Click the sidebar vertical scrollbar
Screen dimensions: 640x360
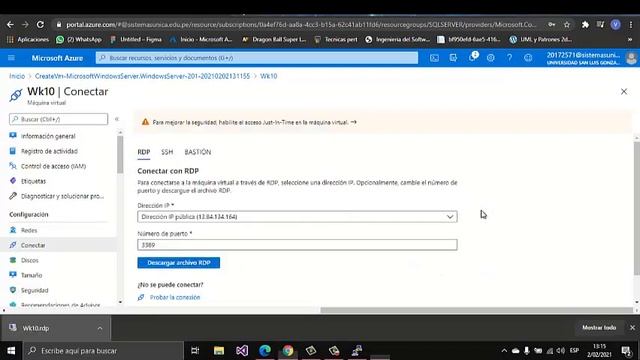tap(120, 155)
